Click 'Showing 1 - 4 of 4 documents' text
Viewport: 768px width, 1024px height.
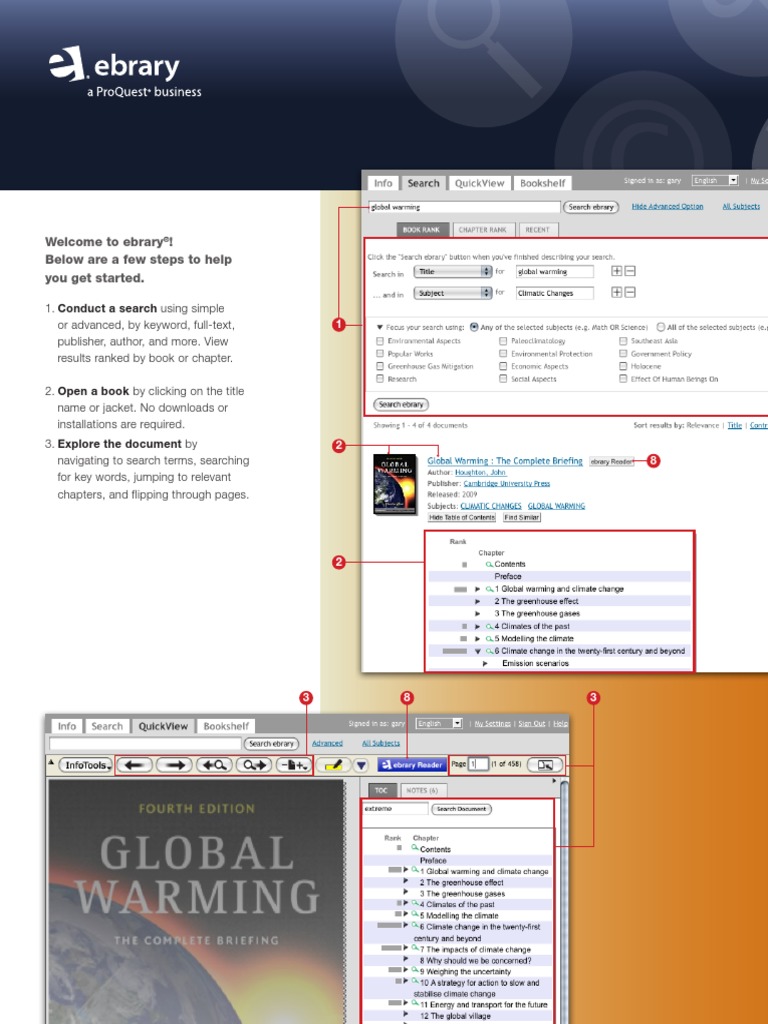[x=420, y=425]
